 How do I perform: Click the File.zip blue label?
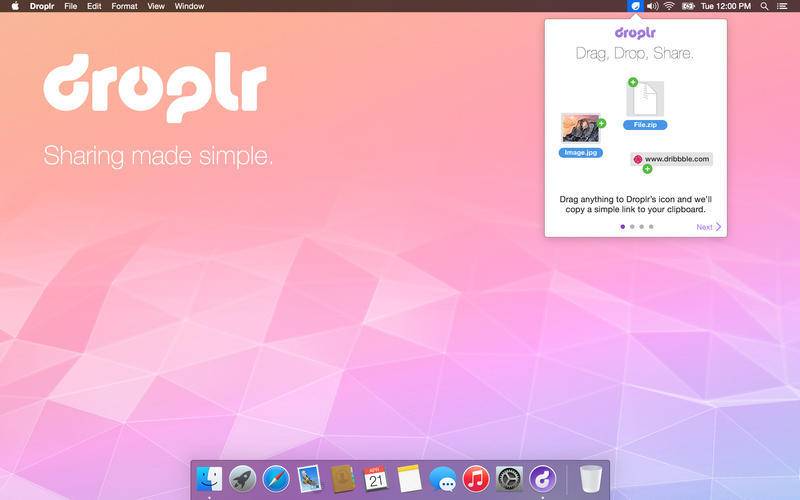click(x=645, y=125)
